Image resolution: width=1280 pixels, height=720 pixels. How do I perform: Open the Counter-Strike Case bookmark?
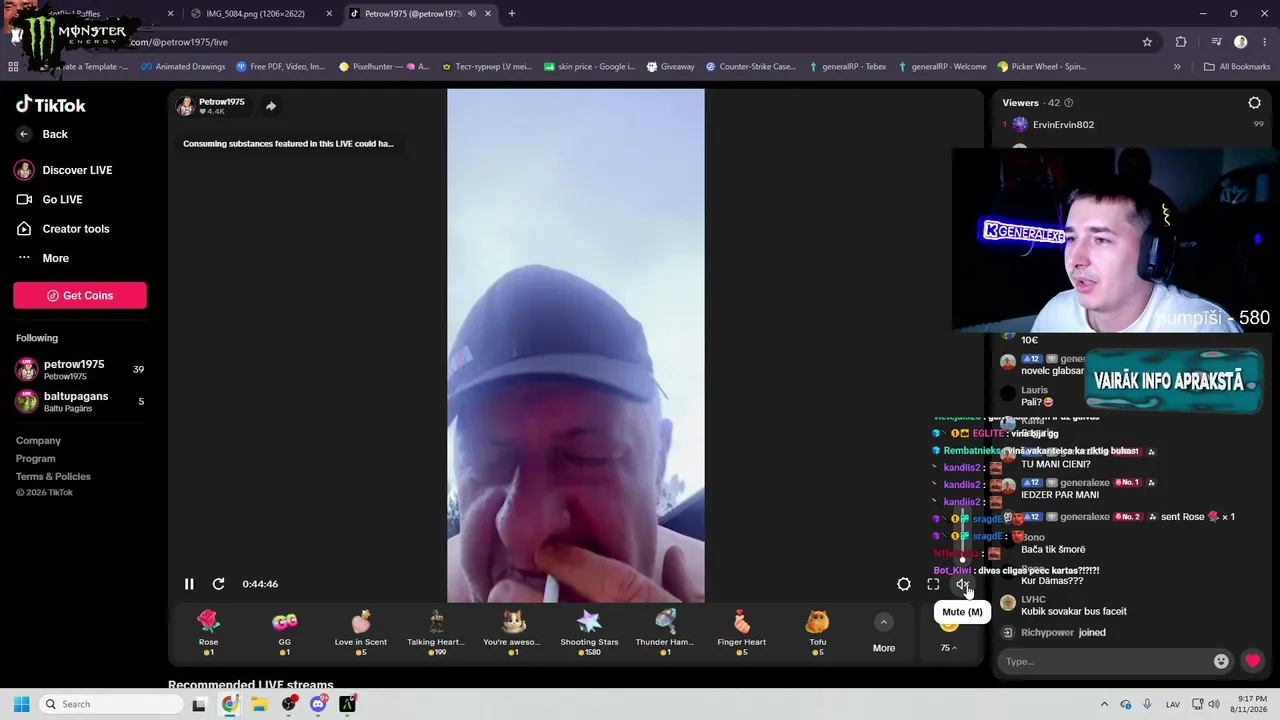pyautogui.click(x=751, y=67)
